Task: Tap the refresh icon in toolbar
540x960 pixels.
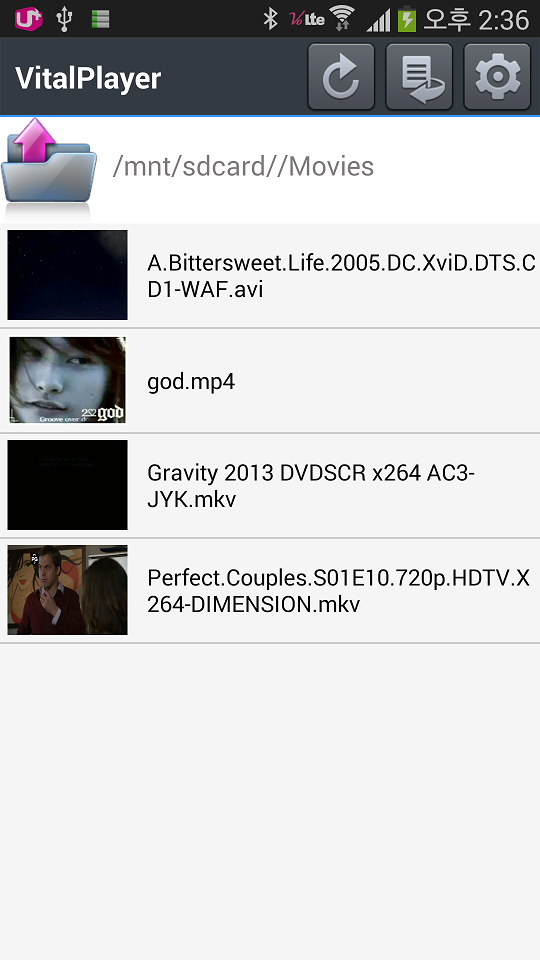Action: point(341,77)
